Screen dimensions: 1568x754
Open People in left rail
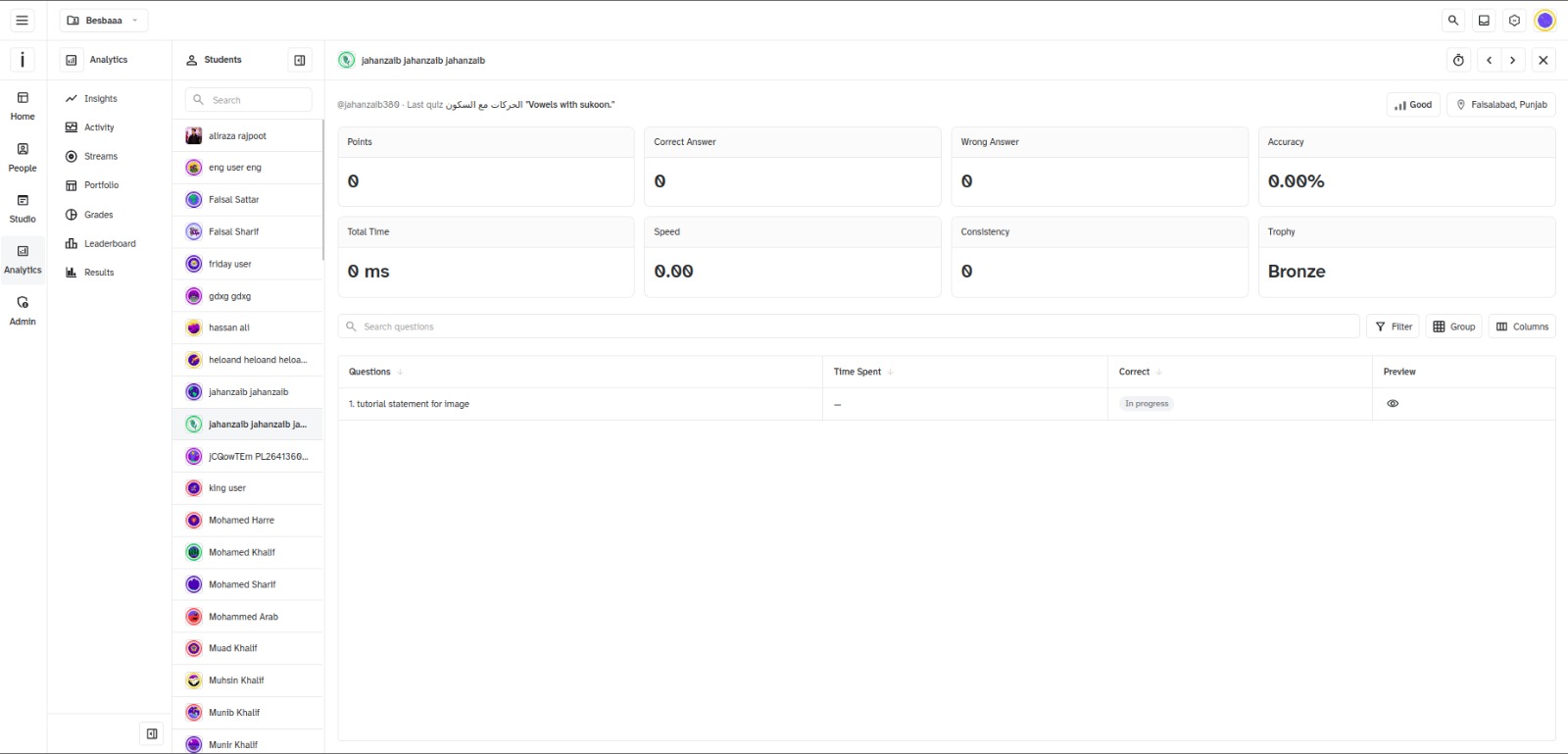23,158
